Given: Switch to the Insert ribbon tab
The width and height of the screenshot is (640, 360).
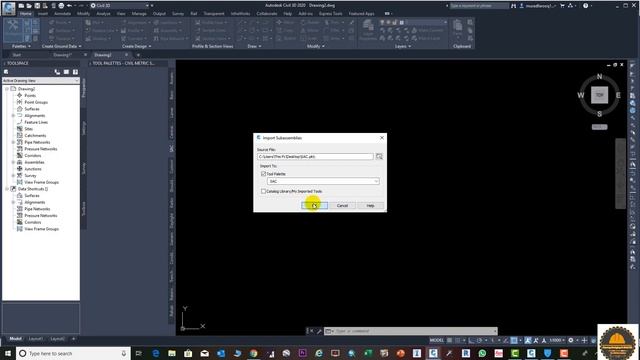Looking at the screenshot, I should (42, 13).
